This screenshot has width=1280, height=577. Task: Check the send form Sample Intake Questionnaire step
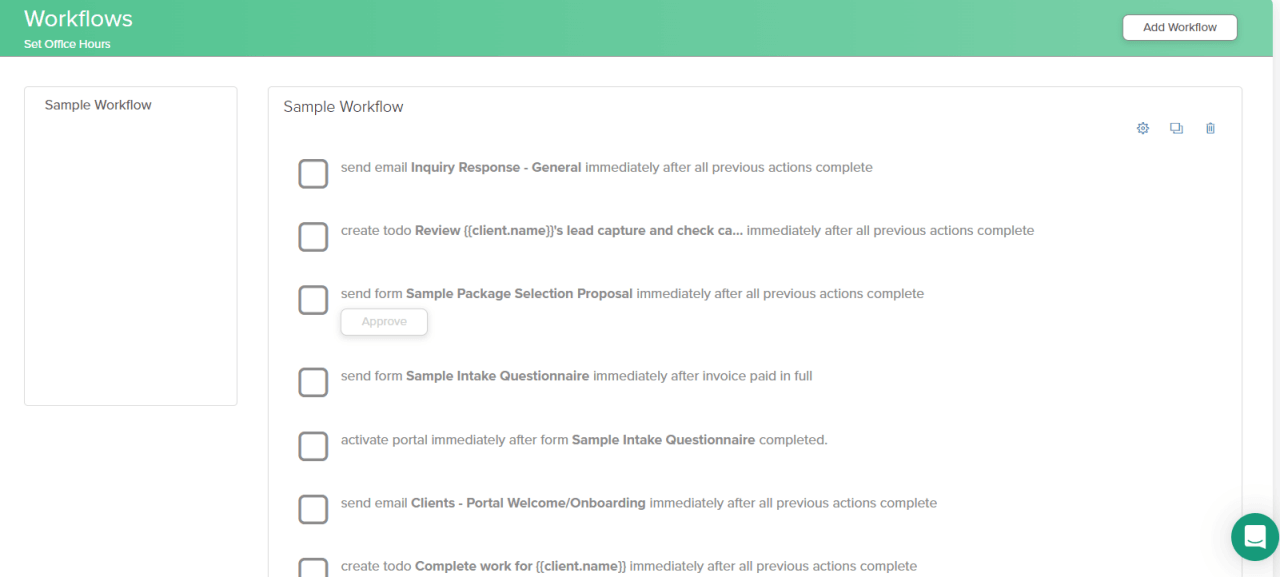point(313,382)
